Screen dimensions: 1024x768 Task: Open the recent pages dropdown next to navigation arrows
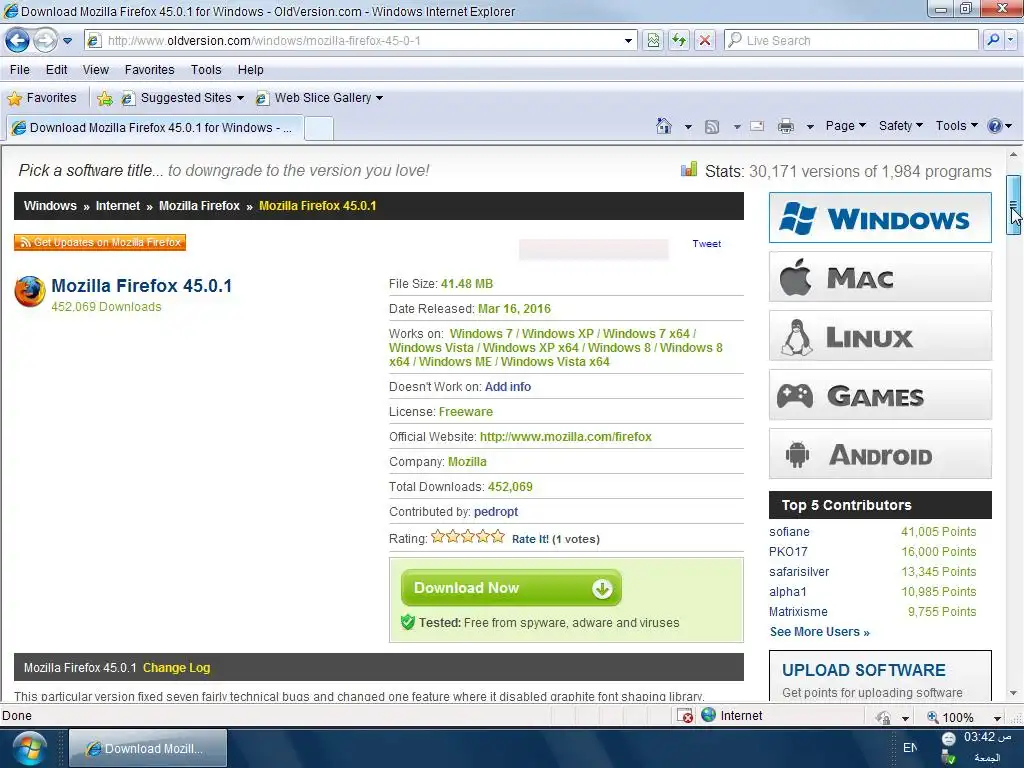tap(67, 41)
